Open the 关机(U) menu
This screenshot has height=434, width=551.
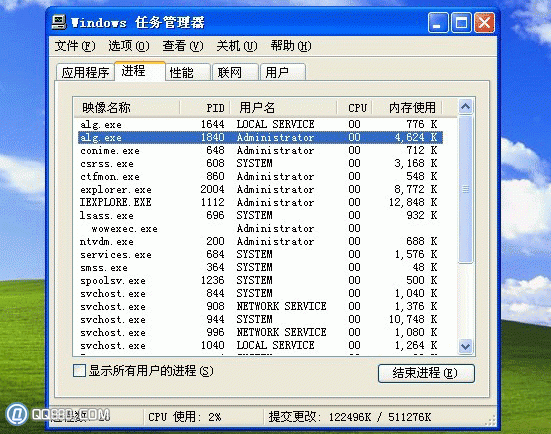pyautogui.click(x=236, y=46)
